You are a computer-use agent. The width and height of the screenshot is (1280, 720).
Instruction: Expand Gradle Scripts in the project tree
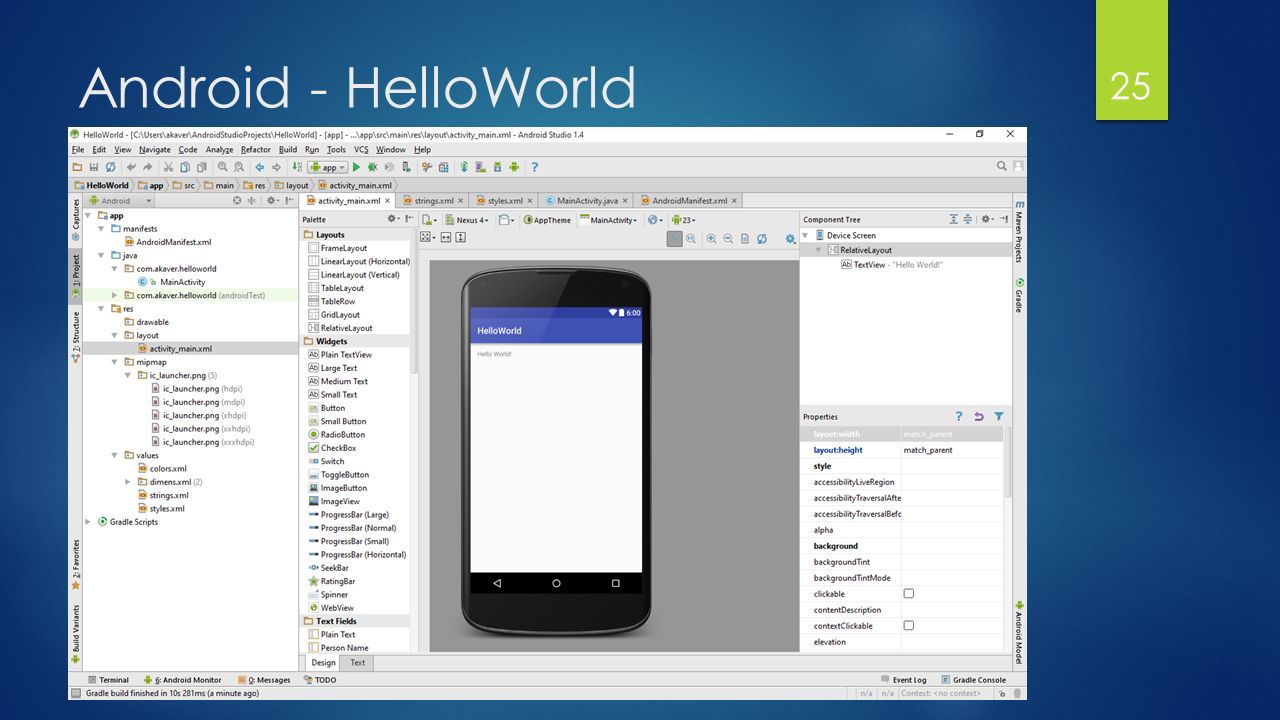pyautogui.click(x=89, y=522)
